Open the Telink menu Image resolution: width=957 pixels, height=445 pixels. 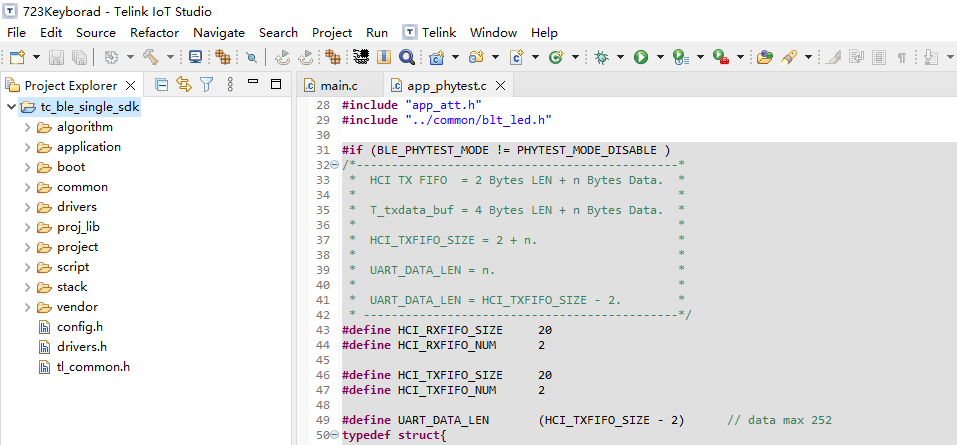[x=429, y=32]
